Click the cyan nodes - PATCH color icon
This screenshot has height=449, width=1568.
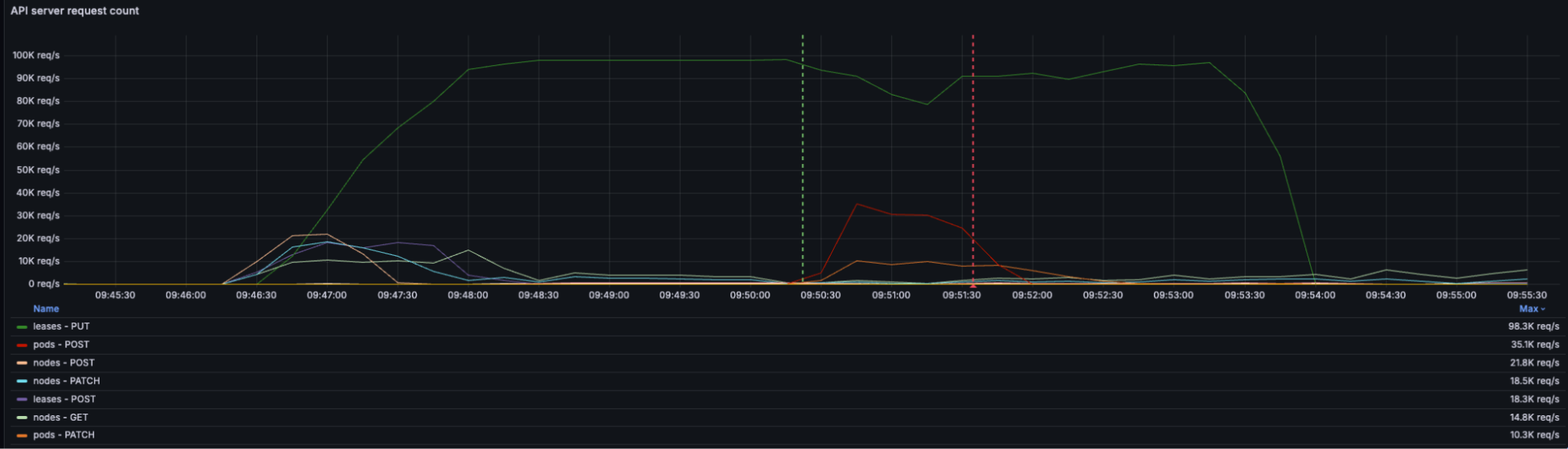[22, 381]
